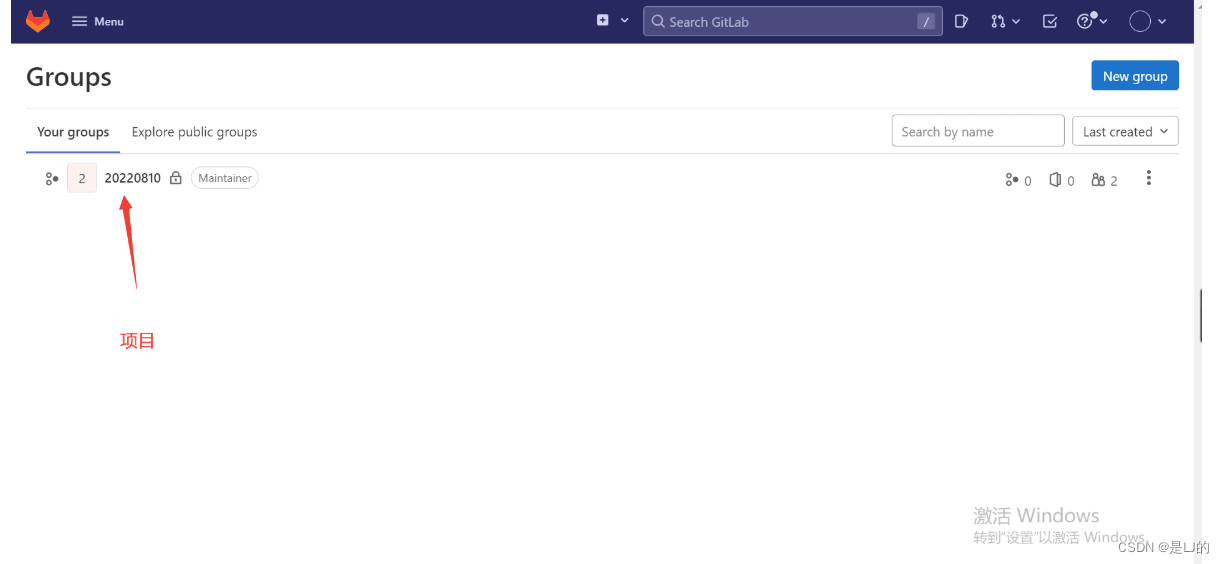
Task: Focus the Search GitLab field
Action: pos(793,21)
